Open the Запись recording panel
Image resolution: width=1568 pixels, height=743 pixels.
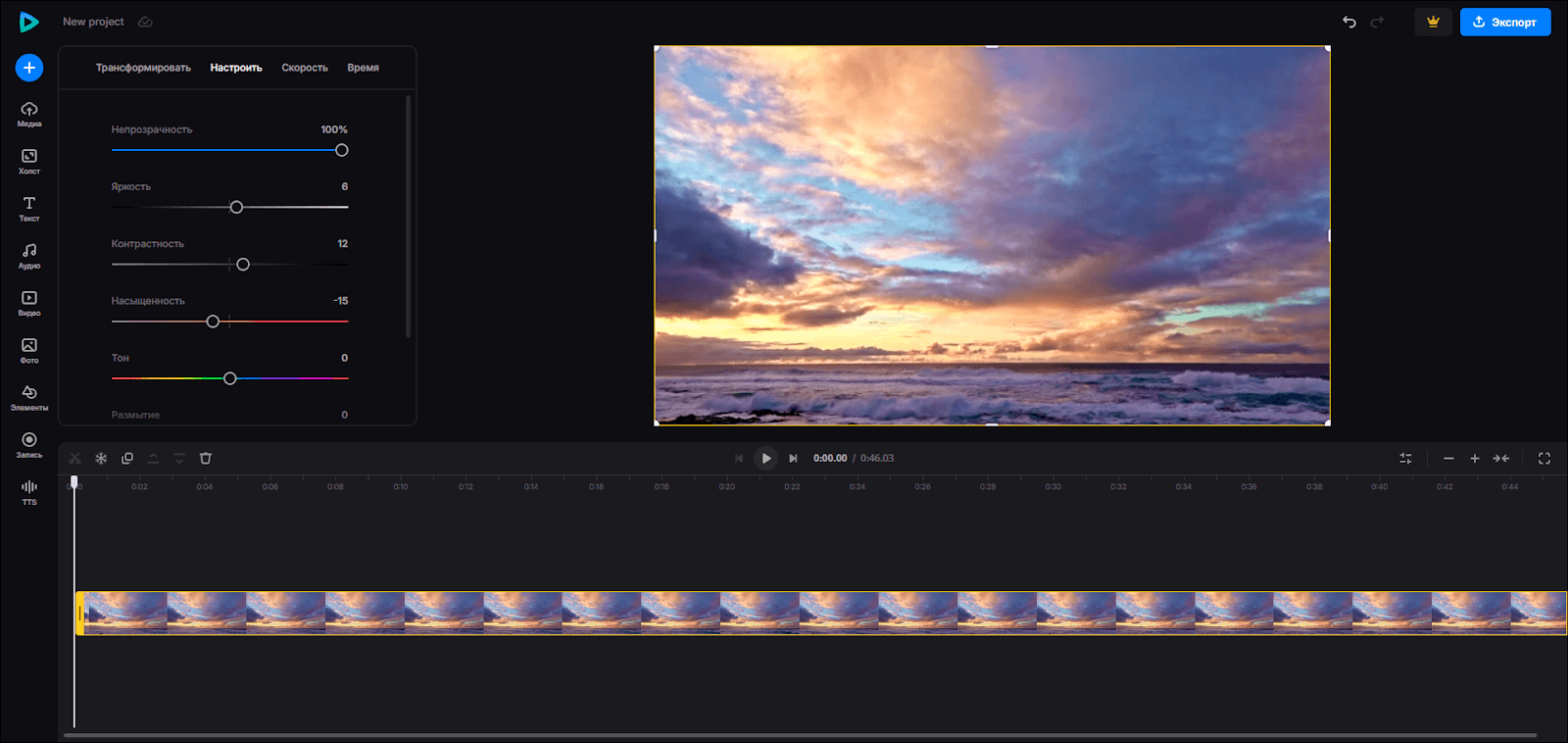[29, 445]
